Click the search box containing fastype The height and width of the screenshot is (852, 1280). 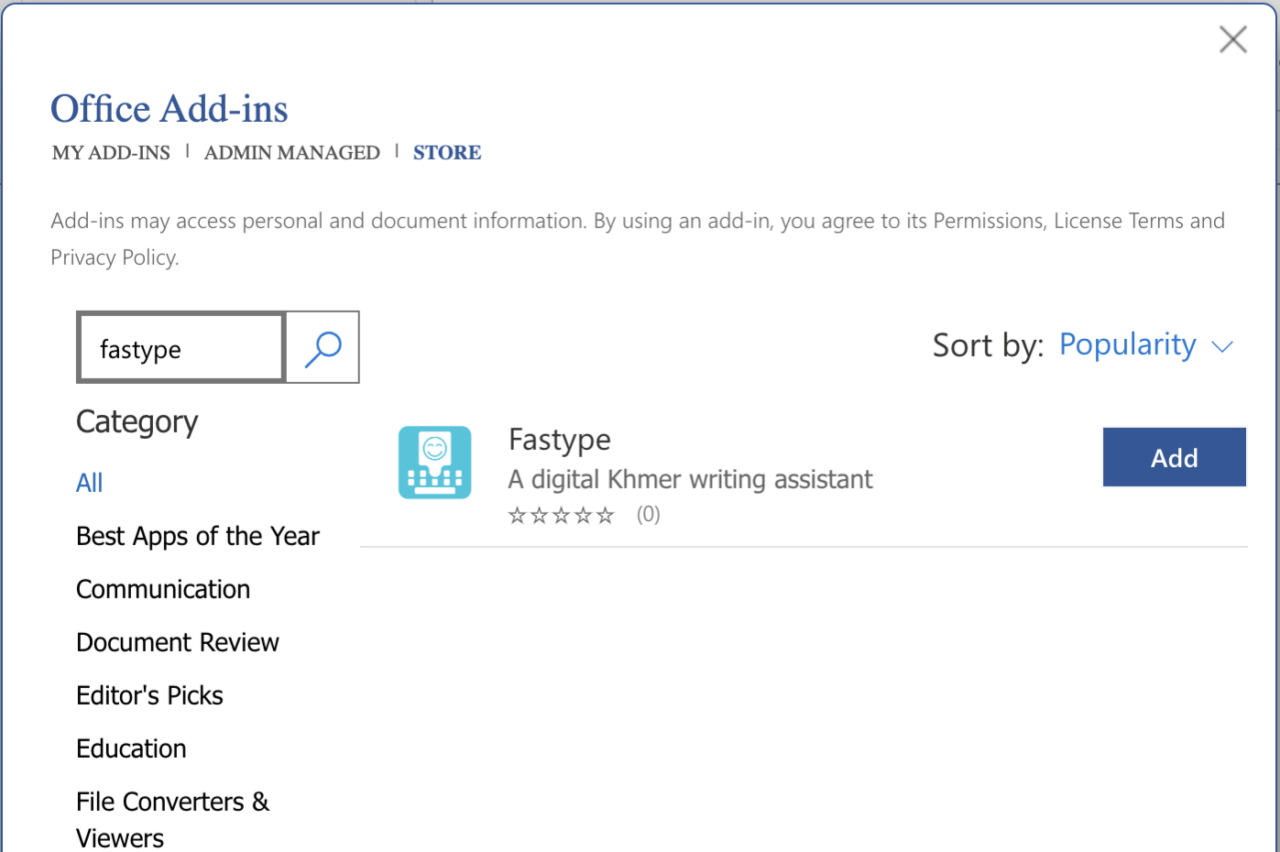(181, 348)
